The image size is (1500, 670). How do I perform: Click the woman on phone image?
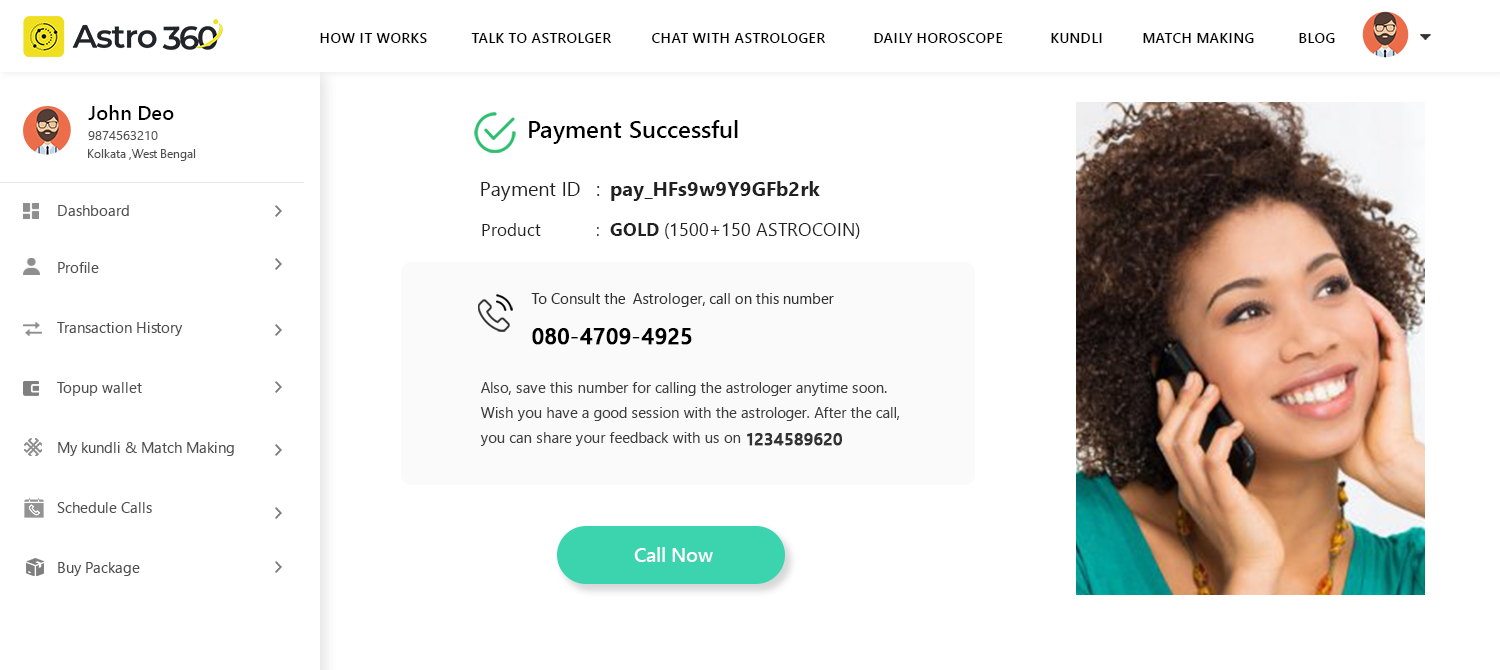[x=1250, y=348]
